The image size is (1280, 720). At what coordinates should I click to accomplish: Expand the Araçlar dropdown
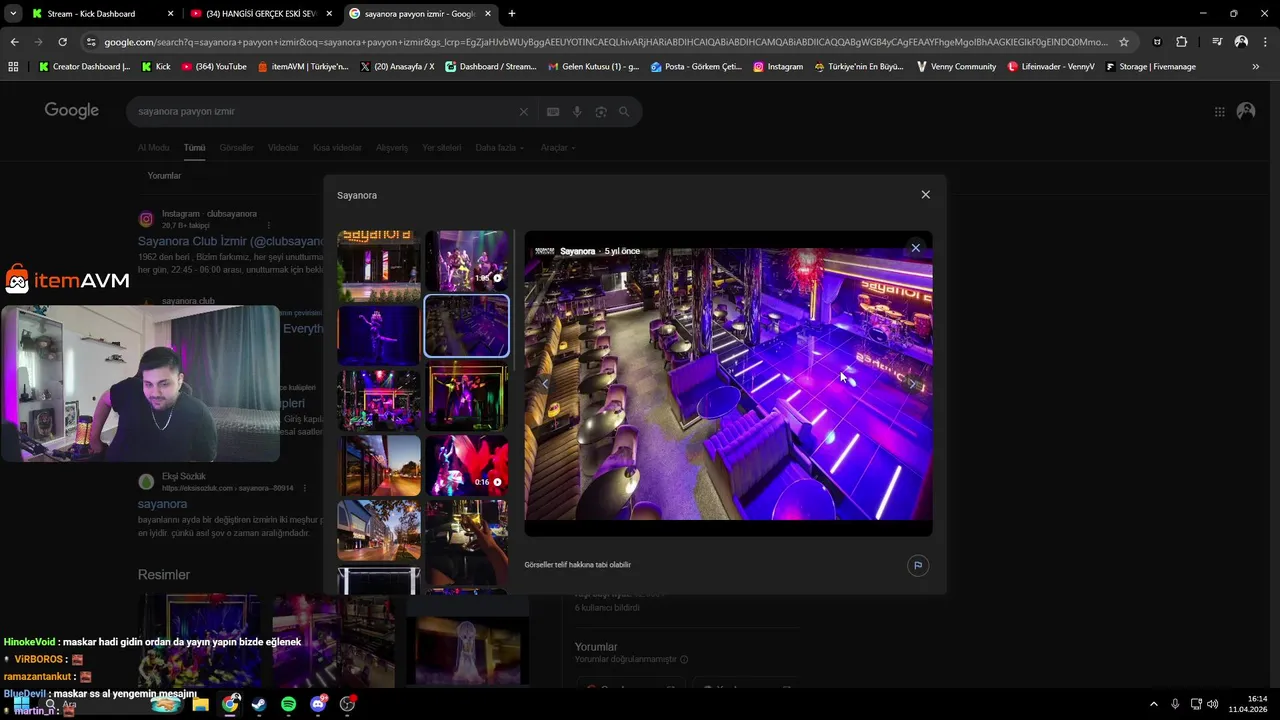coord(558,148)
